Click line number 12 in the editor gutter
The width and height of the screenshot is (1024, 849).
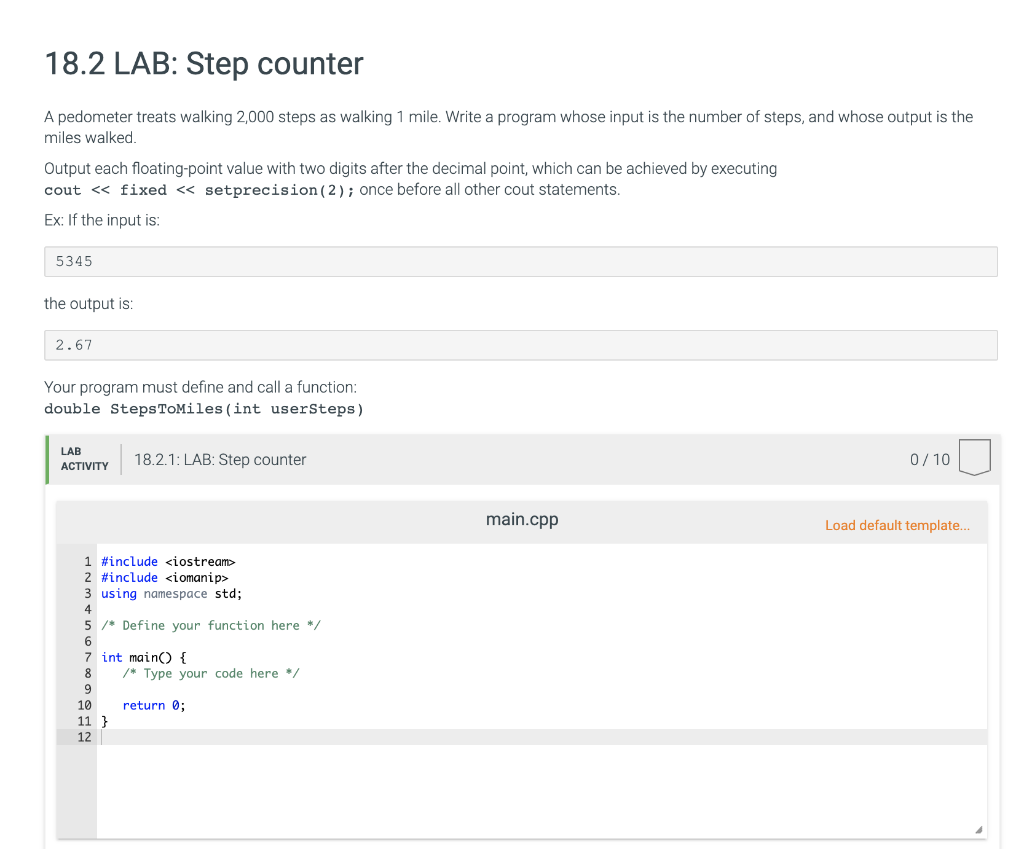coord(84,737)
